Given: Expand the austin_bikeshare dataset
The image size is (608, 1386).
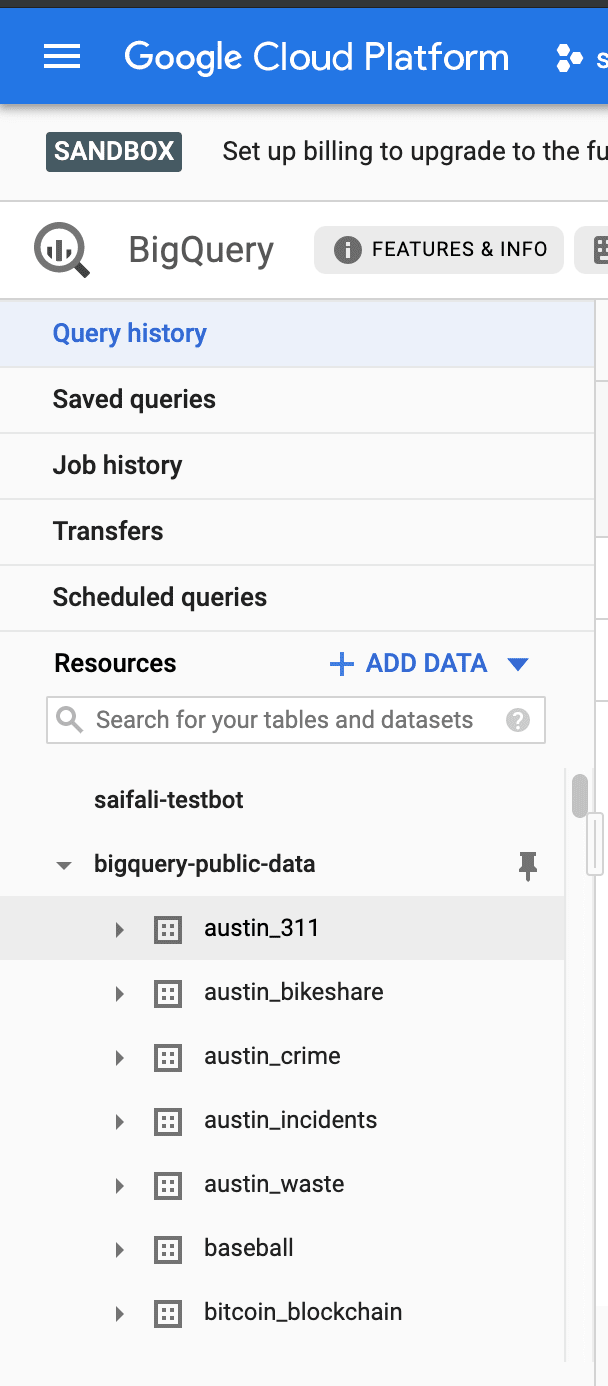Looking at the screenshot, I should coord(119,993).
